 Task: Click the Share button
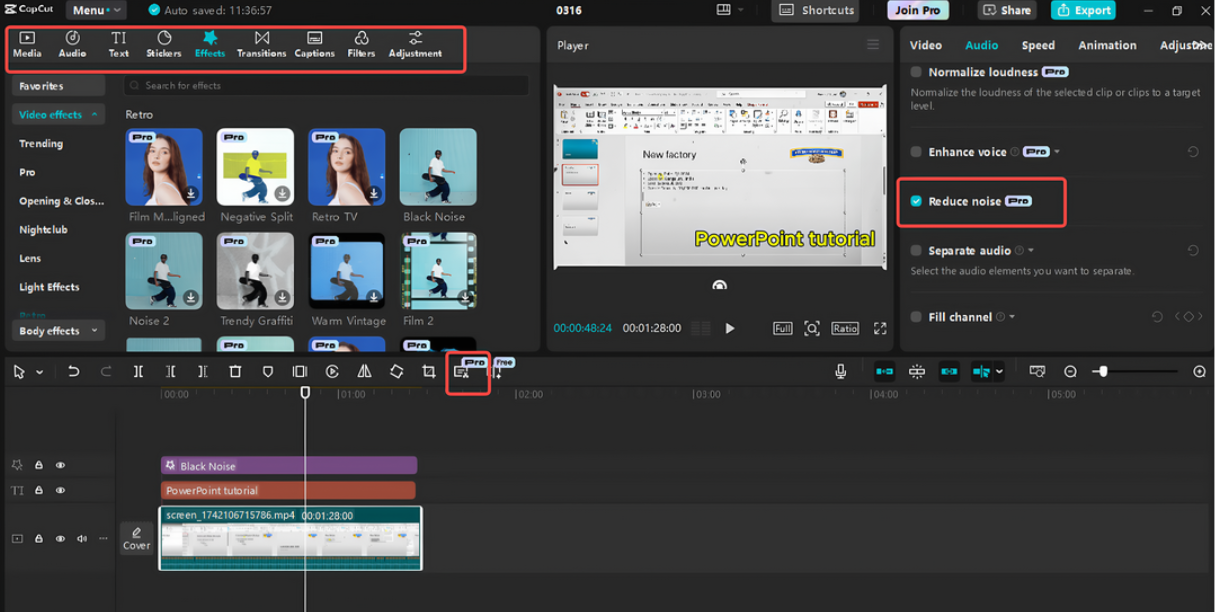[1007, 10]
